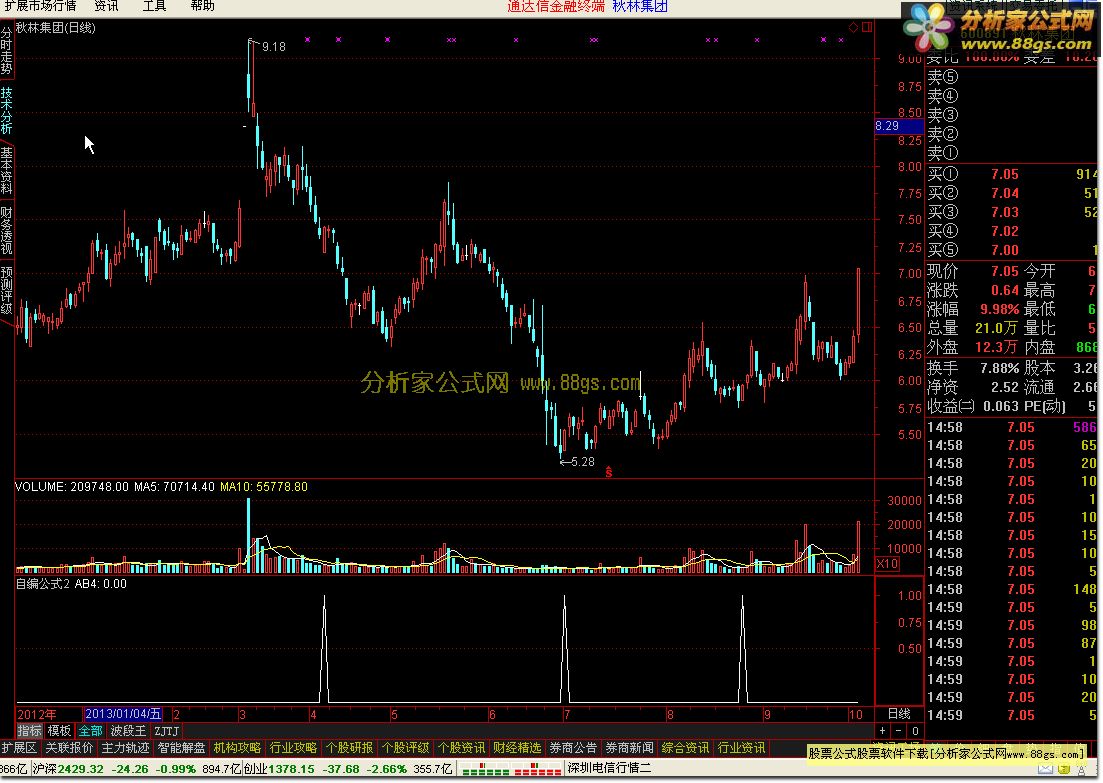The width and height of the screenshot is (1103, 783).
Task: Open the 关联报价 panel
Action: tap(69, 748)
